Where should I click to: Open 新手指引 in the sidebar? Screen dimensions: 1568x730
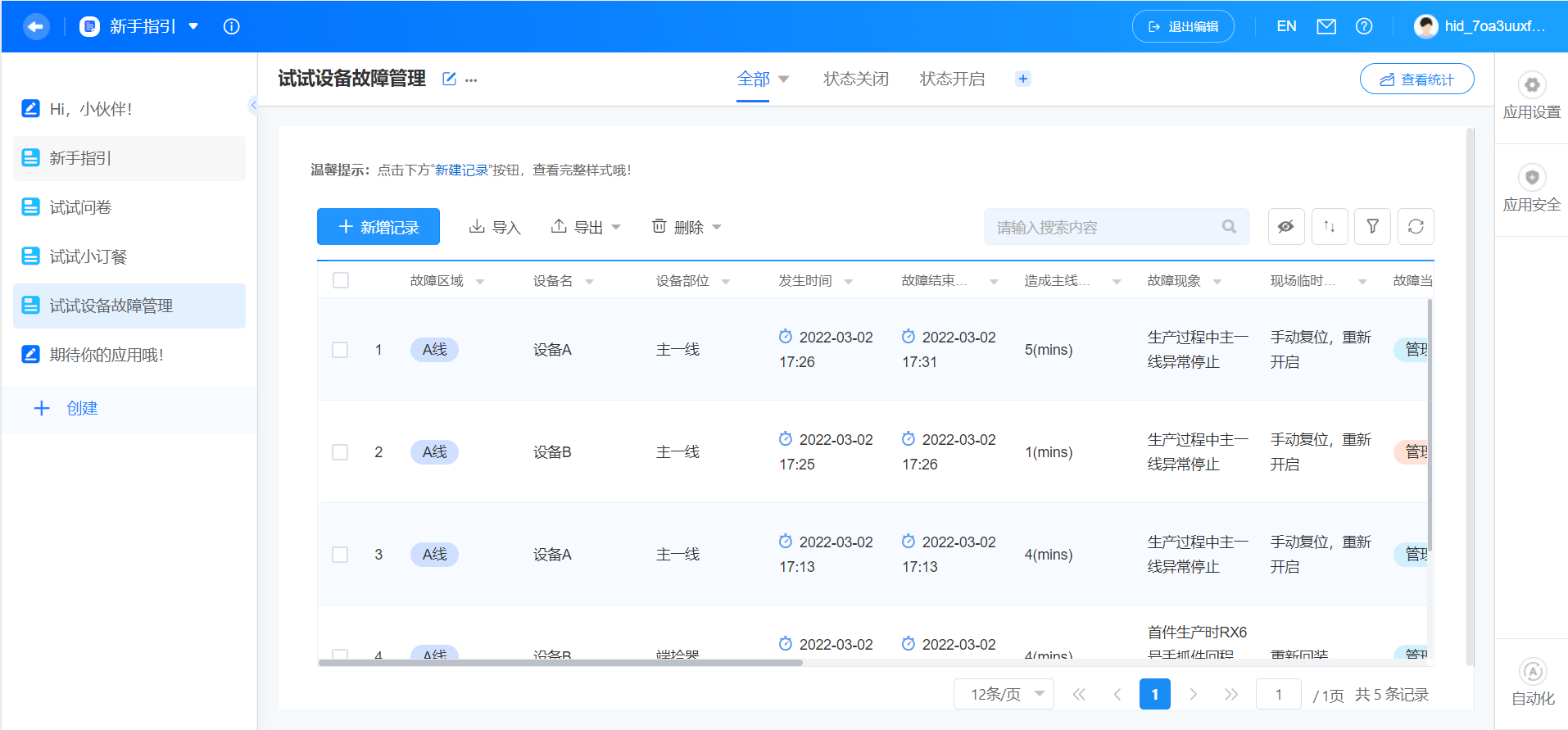[129, 158]
